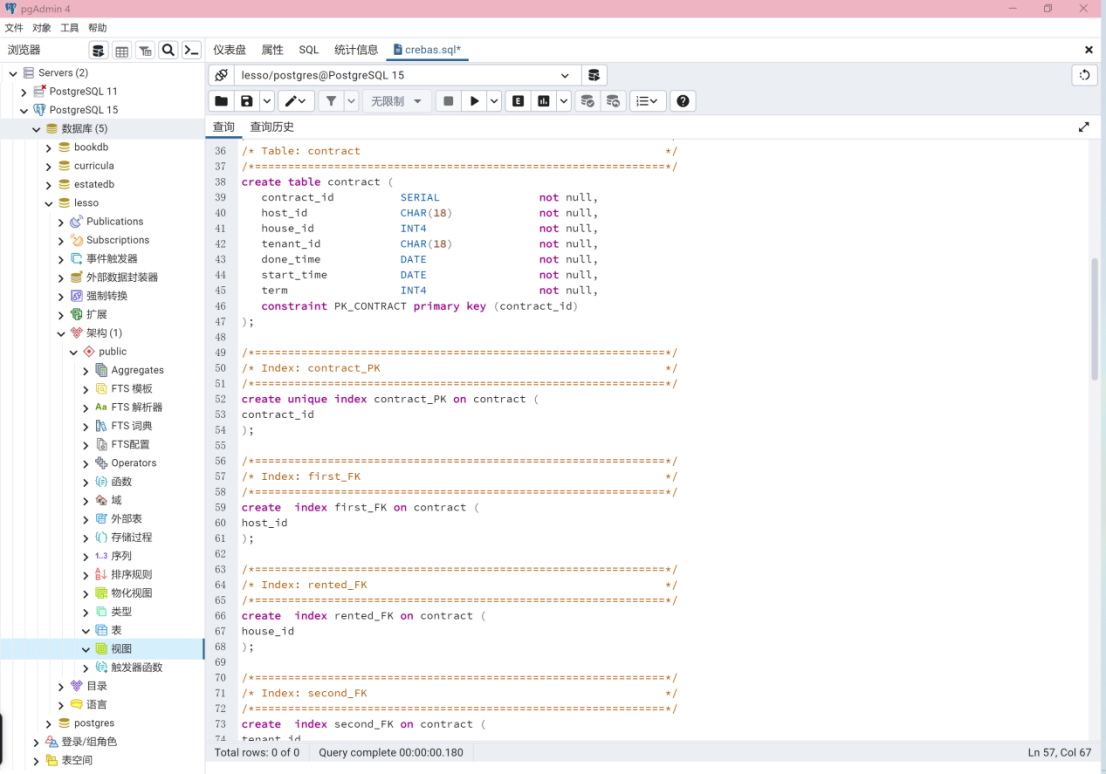
Task: Click the Execute query play button
Action: click(x=475, y=101)
